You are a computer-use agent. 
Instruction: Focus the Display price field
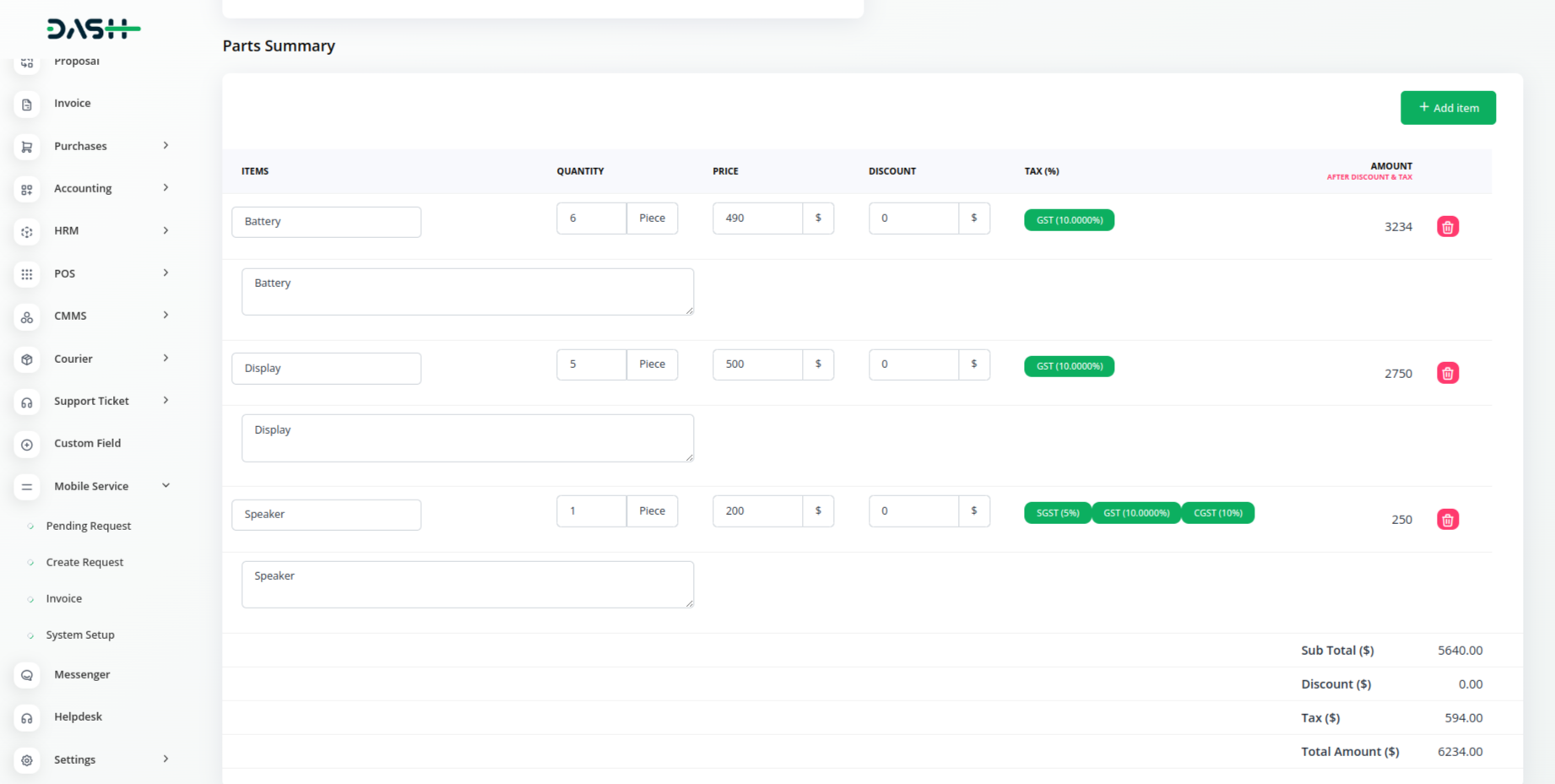pos(757,365)
